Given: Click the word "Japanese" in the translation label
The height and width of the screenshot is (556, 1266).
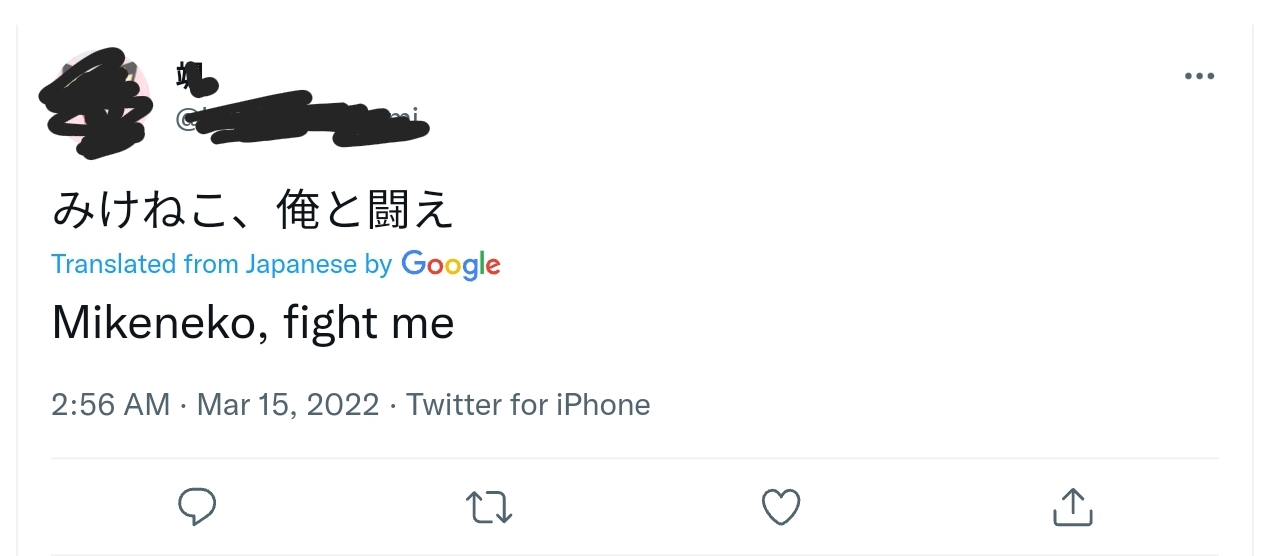Looking at the screenshot, I should 300,265.
